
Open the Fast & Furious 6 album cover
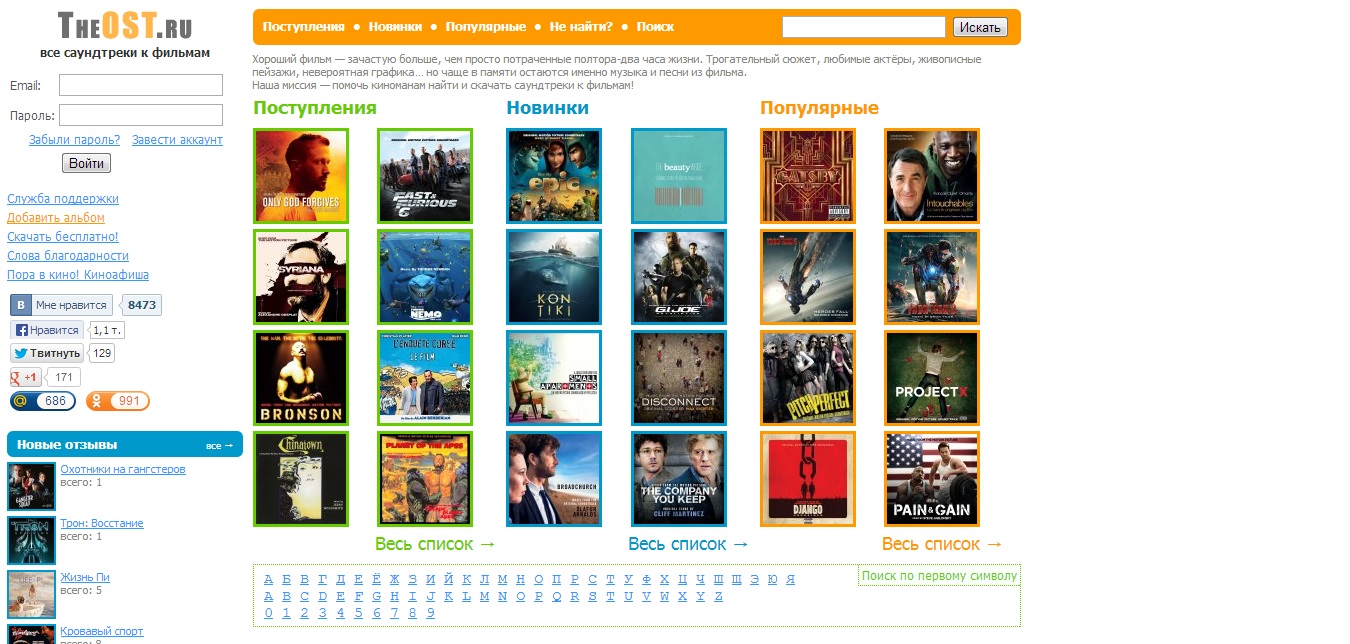pyautogui.click(x=425, y=176)
